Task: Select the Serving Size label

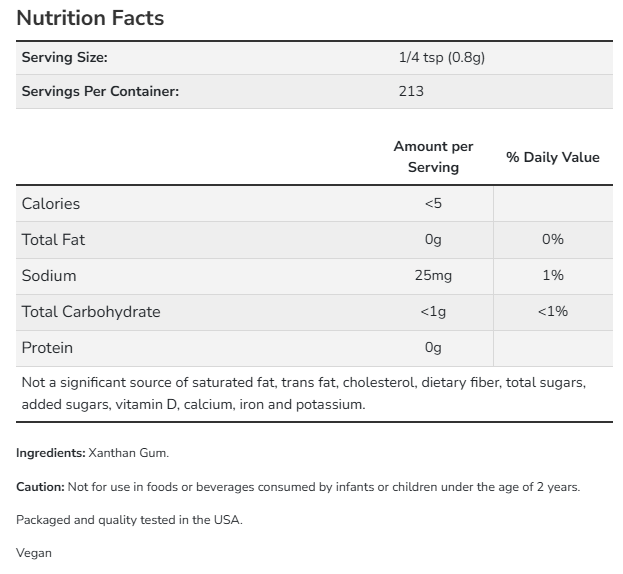Action: coord(64,58)
